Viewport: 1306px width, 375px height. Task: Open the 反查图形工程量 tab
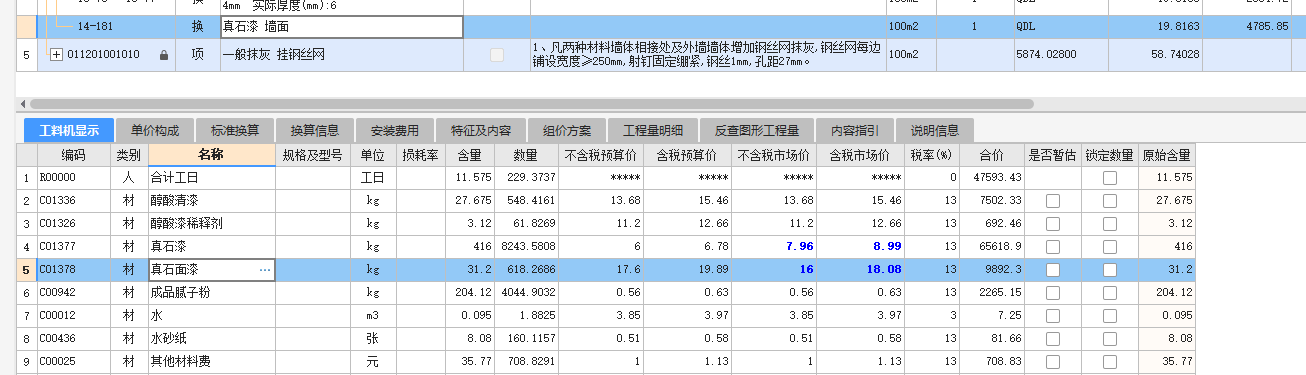[757, 130]
